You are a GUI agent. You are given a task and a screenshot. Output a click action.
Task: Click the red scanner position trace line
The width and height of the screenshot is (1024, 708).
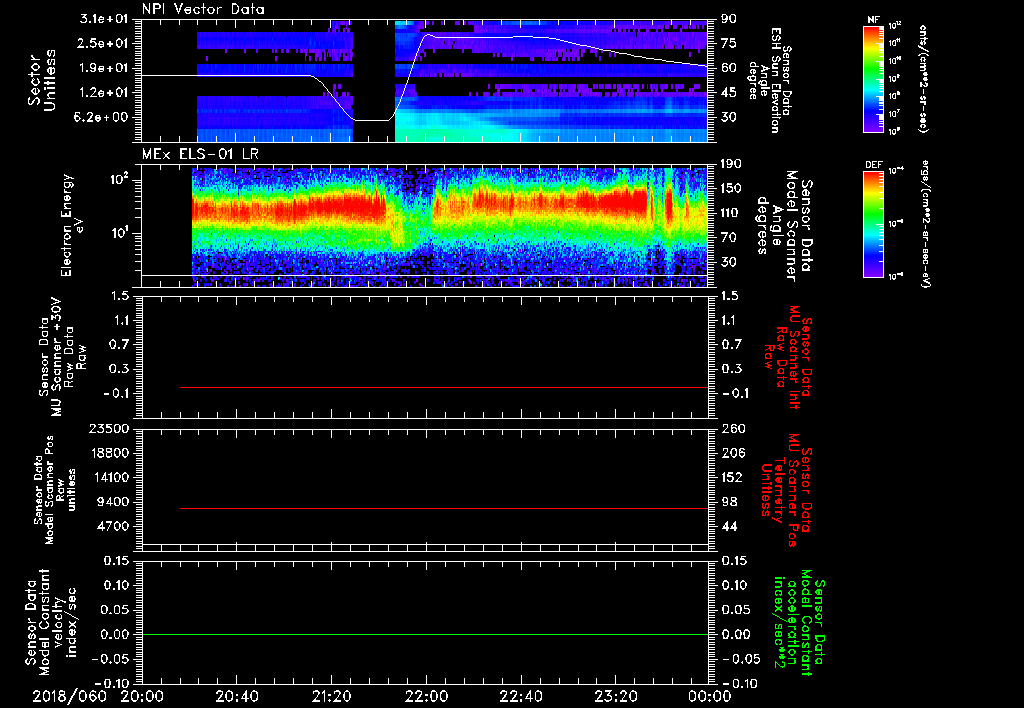coord(444,508)
